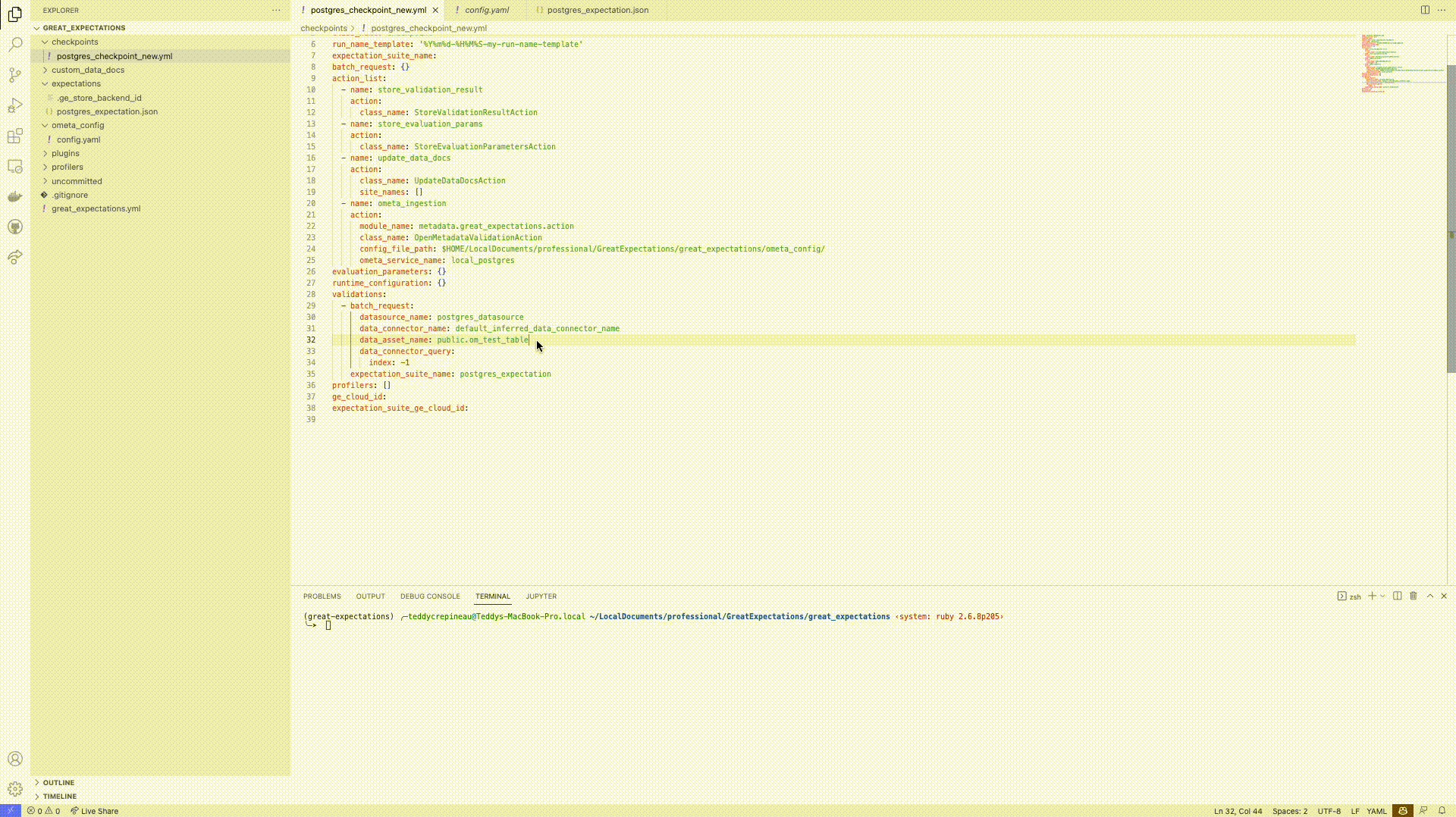
Task: Open the new terminal launch profile dropdown
Action: click(1383, 596)
